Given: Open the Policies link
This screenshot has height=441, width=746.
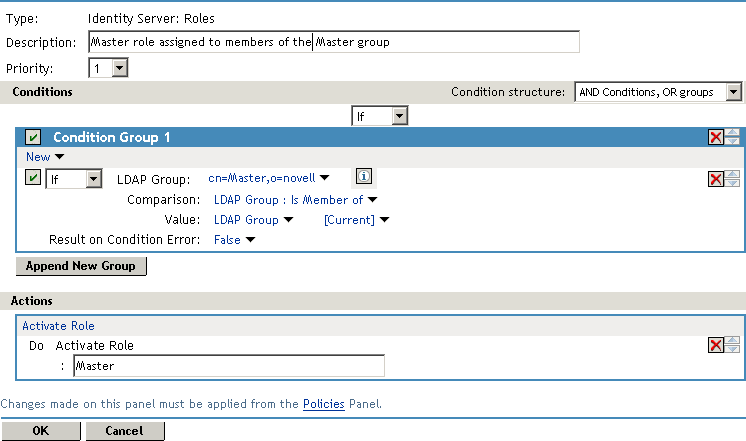Looking at the screenshot, I should pos(324,404).
